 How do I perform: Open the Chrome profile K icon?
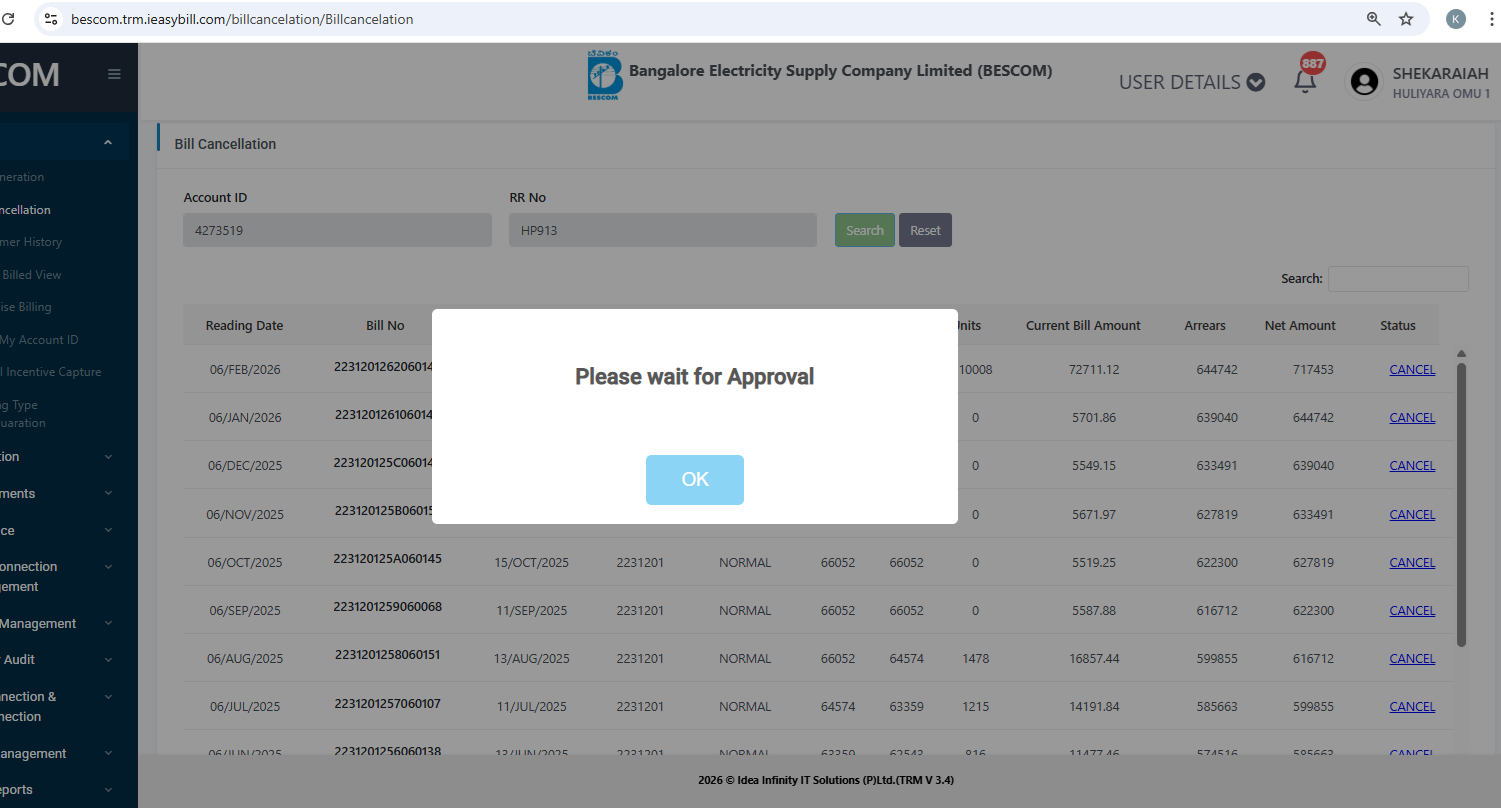coord(1456,19)
